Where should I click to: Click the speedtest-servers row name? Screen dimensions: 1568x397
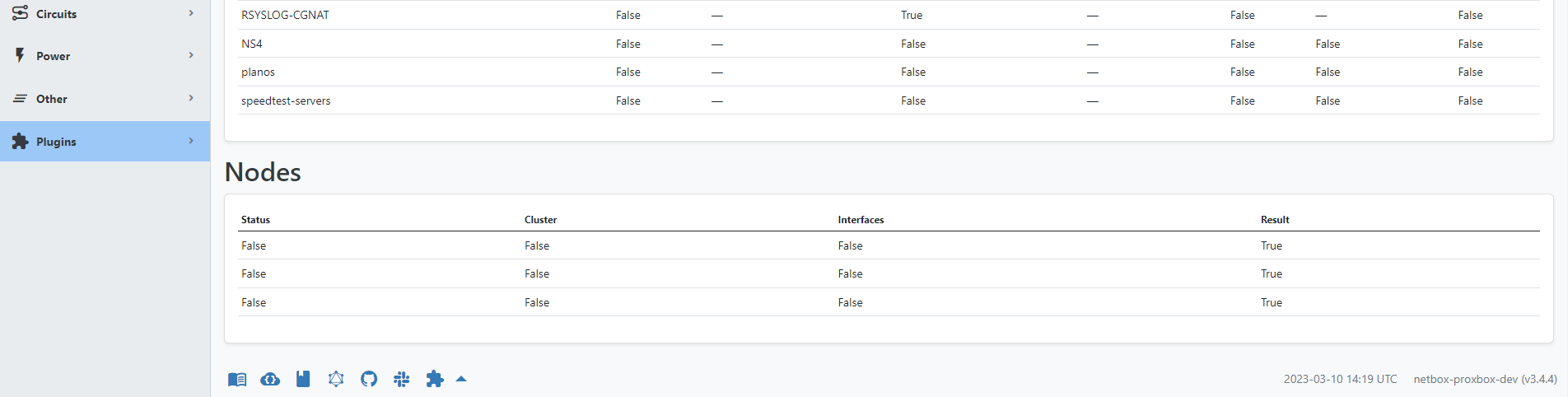point(286,100)
